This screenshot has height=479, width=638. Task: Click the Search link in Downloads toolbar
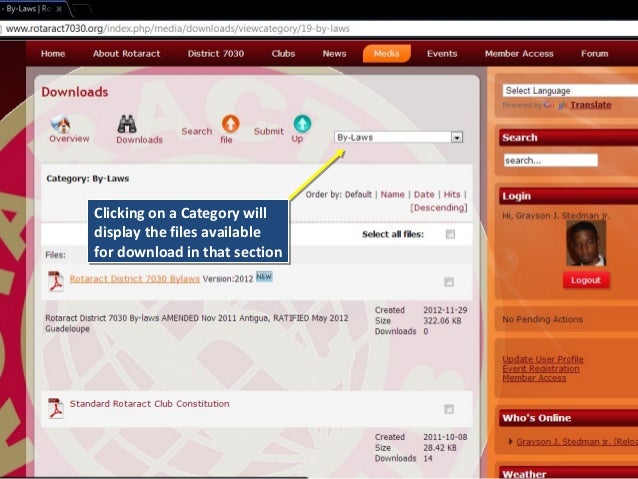[x=197, y=131]
